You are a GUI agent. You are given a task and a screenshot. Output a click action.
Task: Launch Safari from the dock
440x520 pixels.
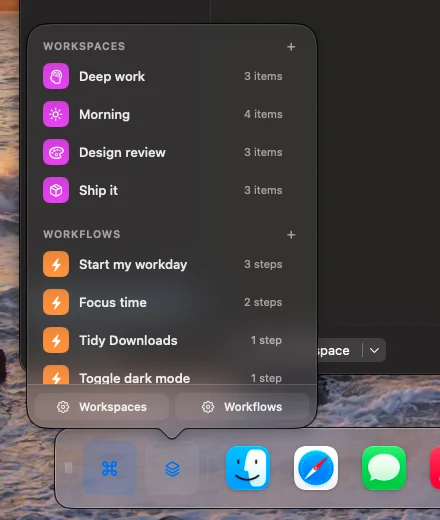point(316,468)
